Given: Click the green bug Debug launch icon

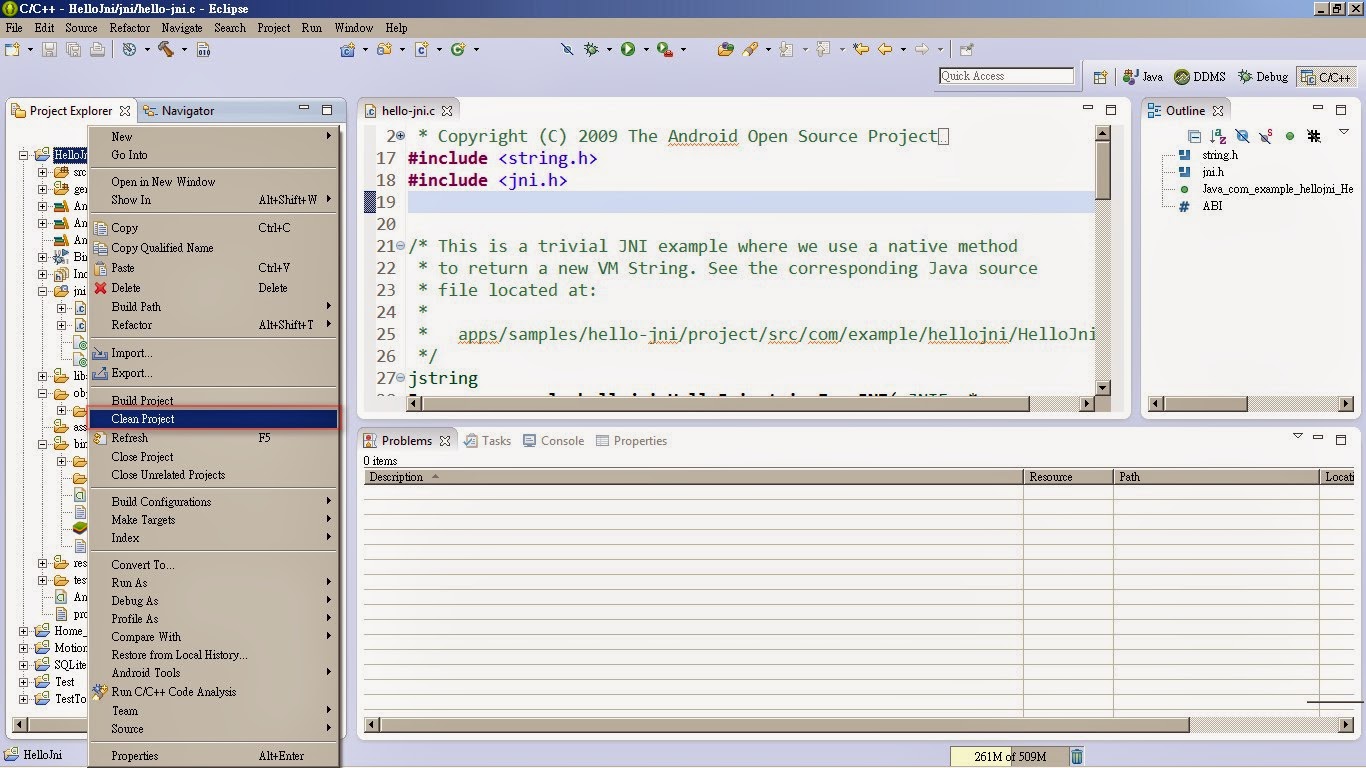Looking at the screenshot, I should coord(592,49).
